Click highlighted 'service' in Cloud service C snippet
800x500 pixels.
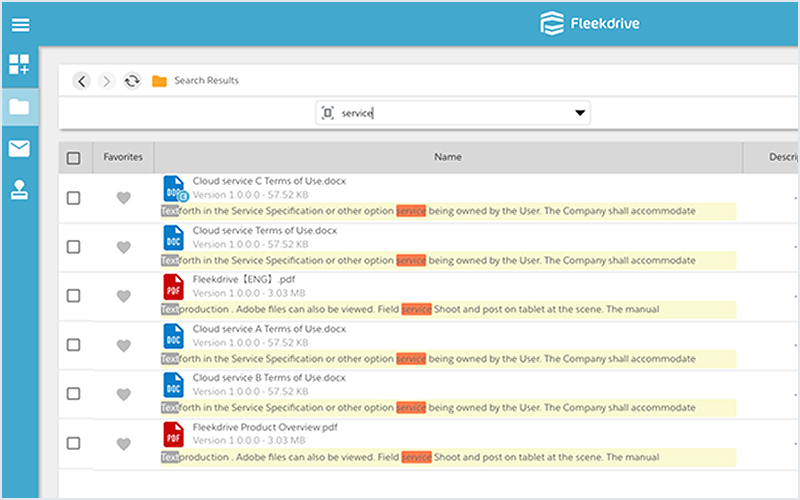411,211
